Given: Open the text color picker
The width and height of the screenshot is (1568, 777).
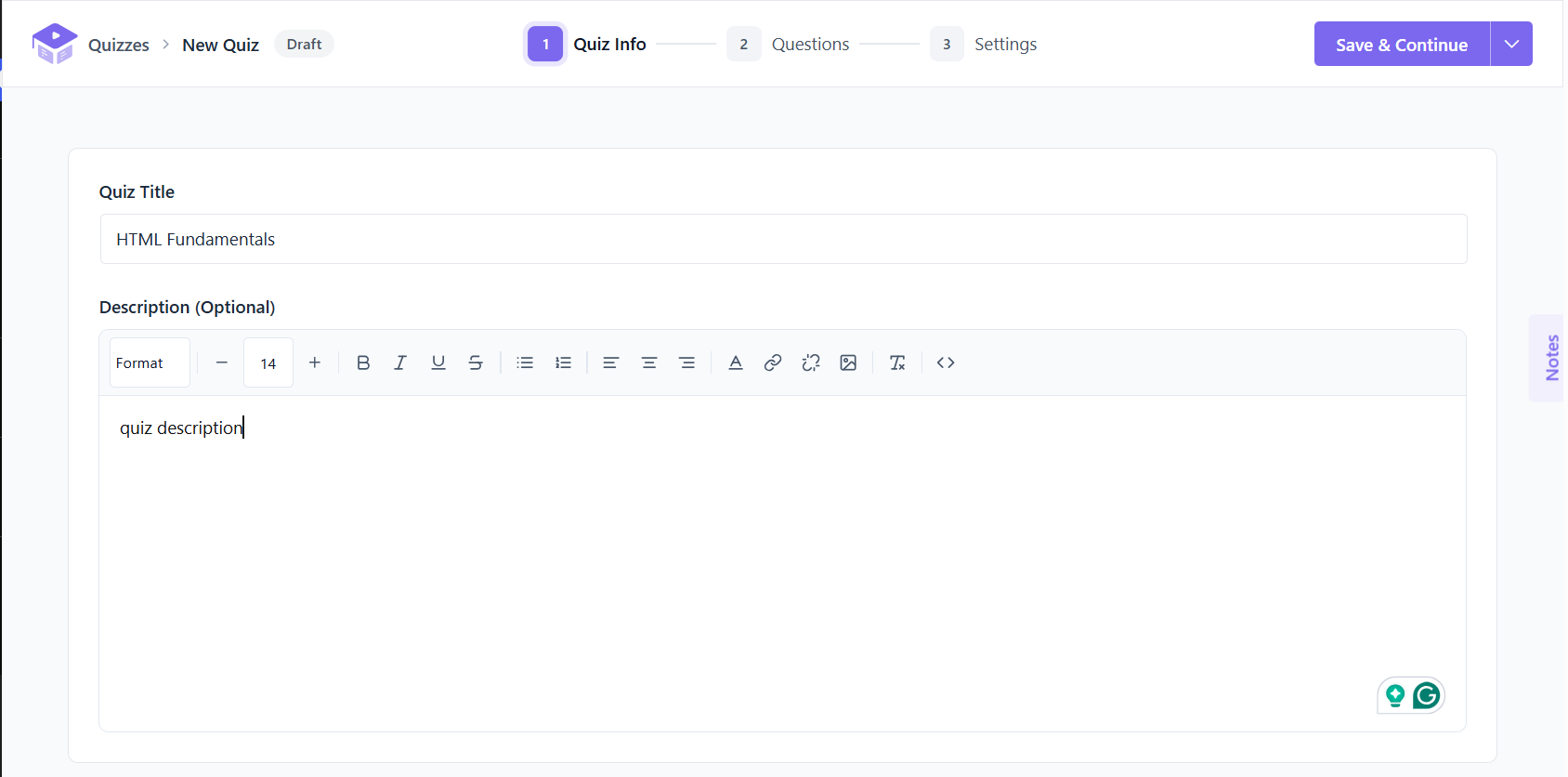Looking at the screenshot, I should tap(736, 362).
